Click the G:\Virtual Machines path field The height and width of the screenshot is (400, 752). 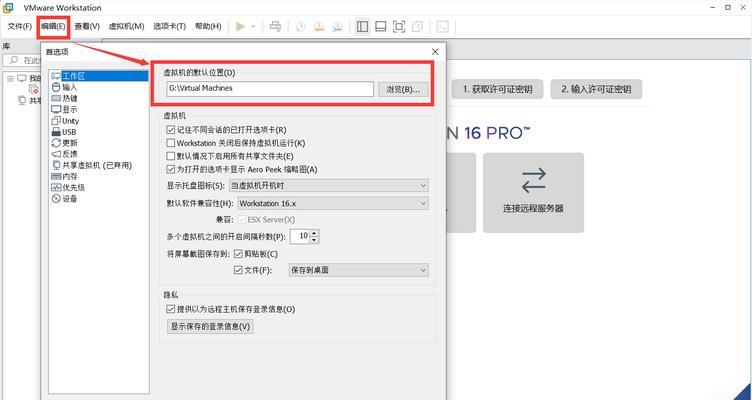270,89
